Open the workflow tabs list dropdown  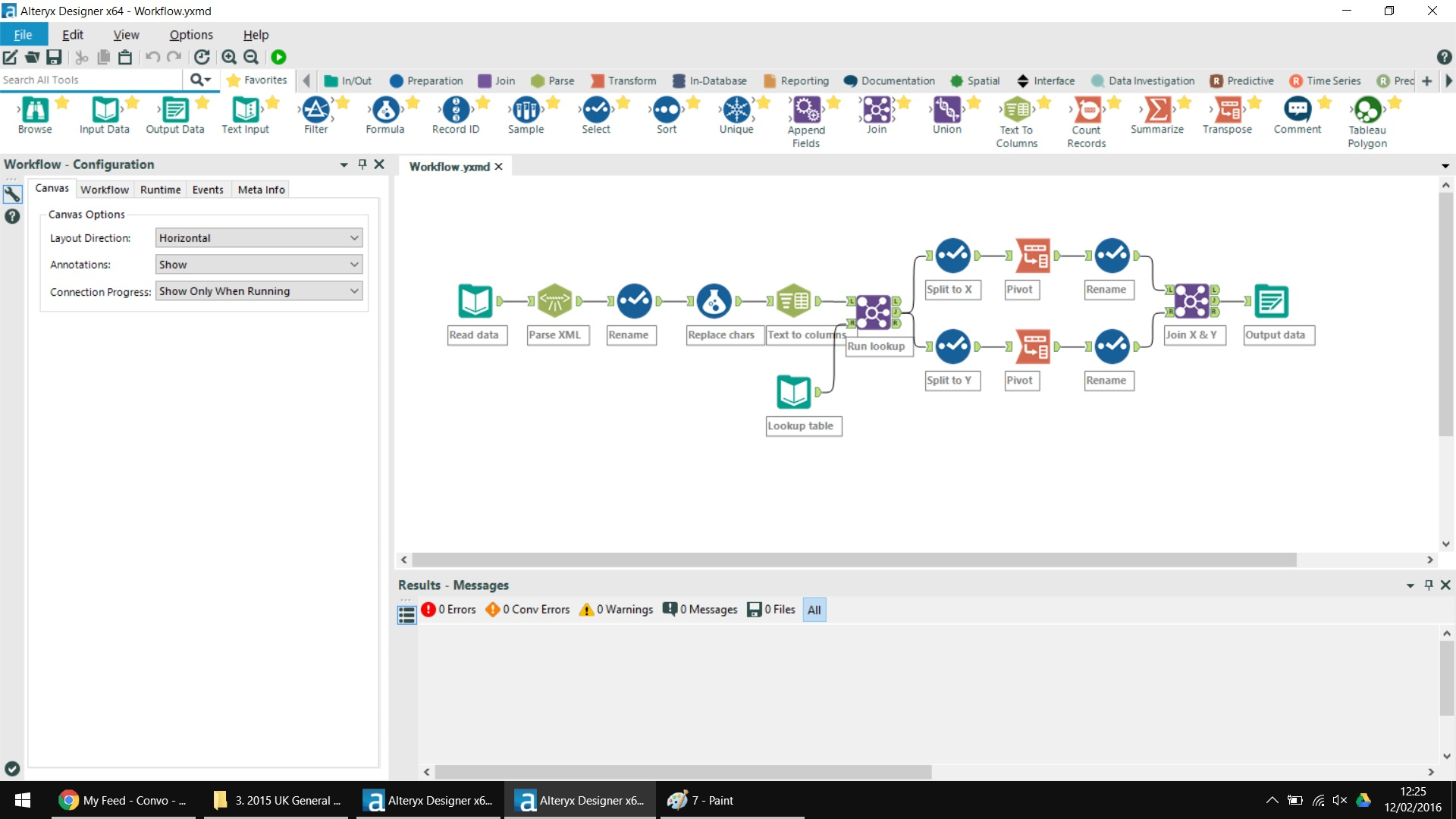pyautogui.click(x=1445, y=166)
